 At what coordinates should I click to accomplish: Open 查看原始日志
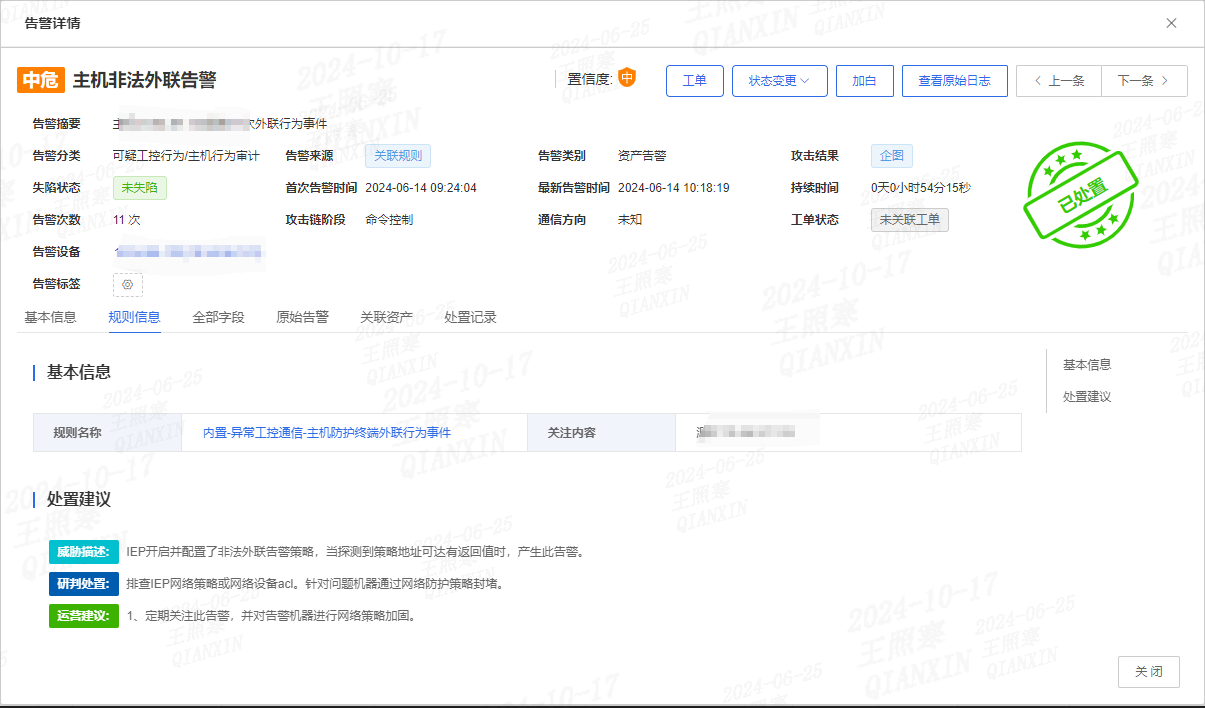coord(955,81)
